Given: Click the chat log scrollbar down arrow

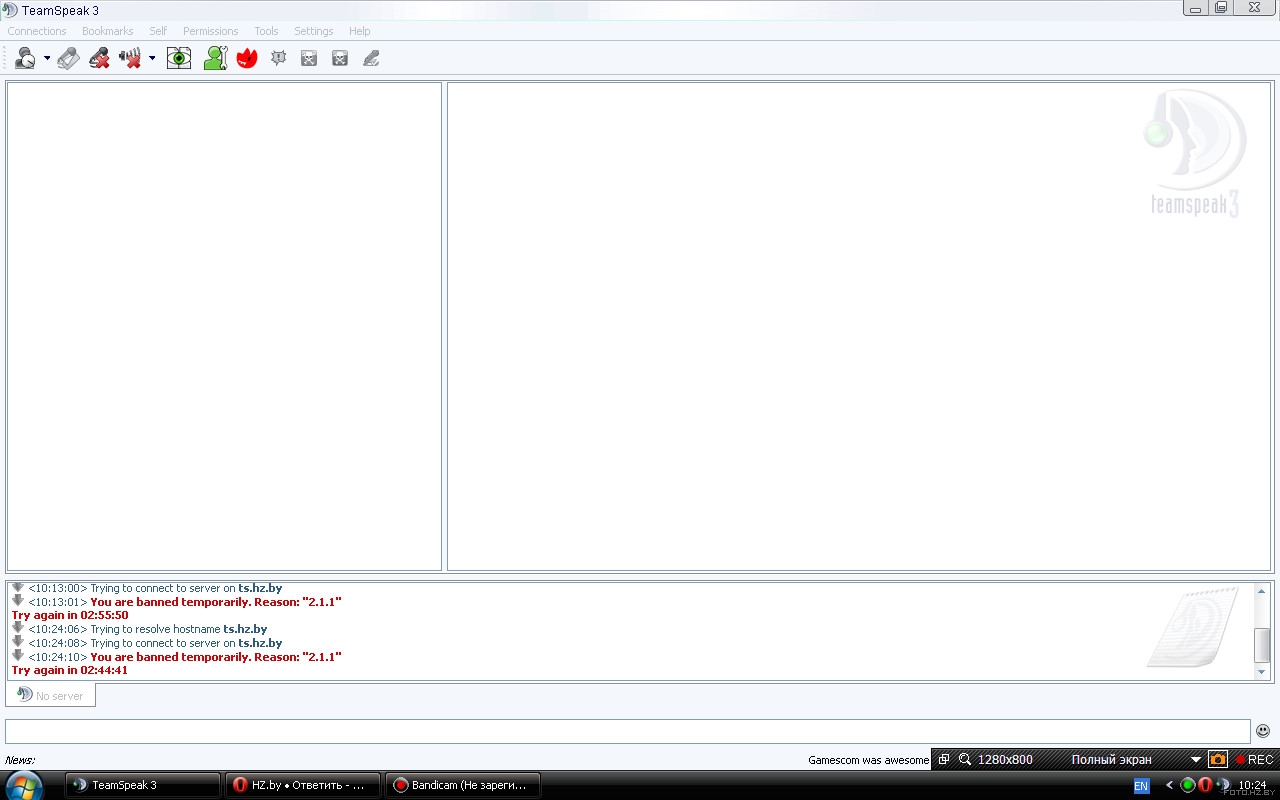Looking at the screenshot, I should pyautogui.click(x=1262, y=672).
